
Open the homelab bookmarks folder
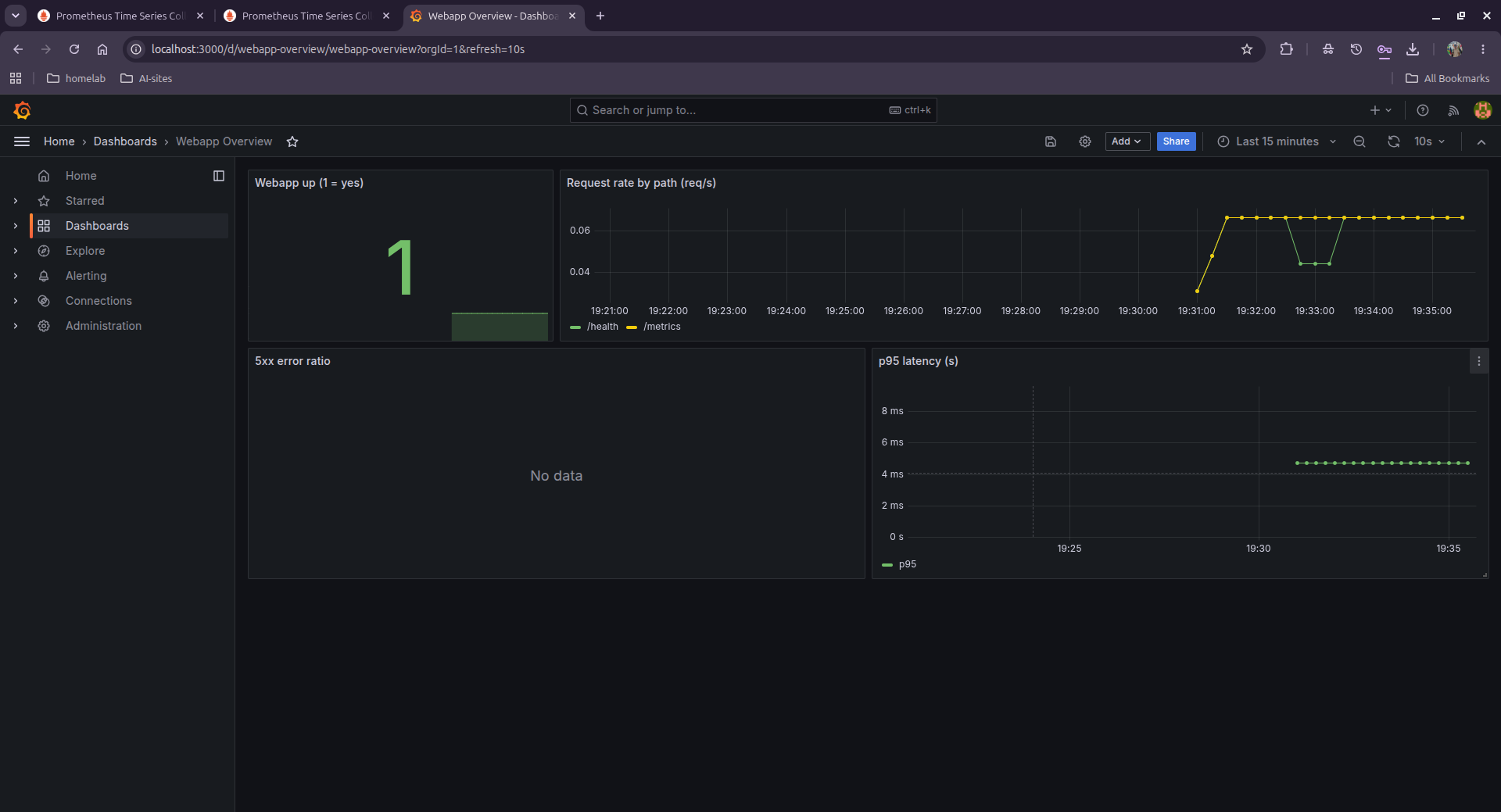point(76,78)
